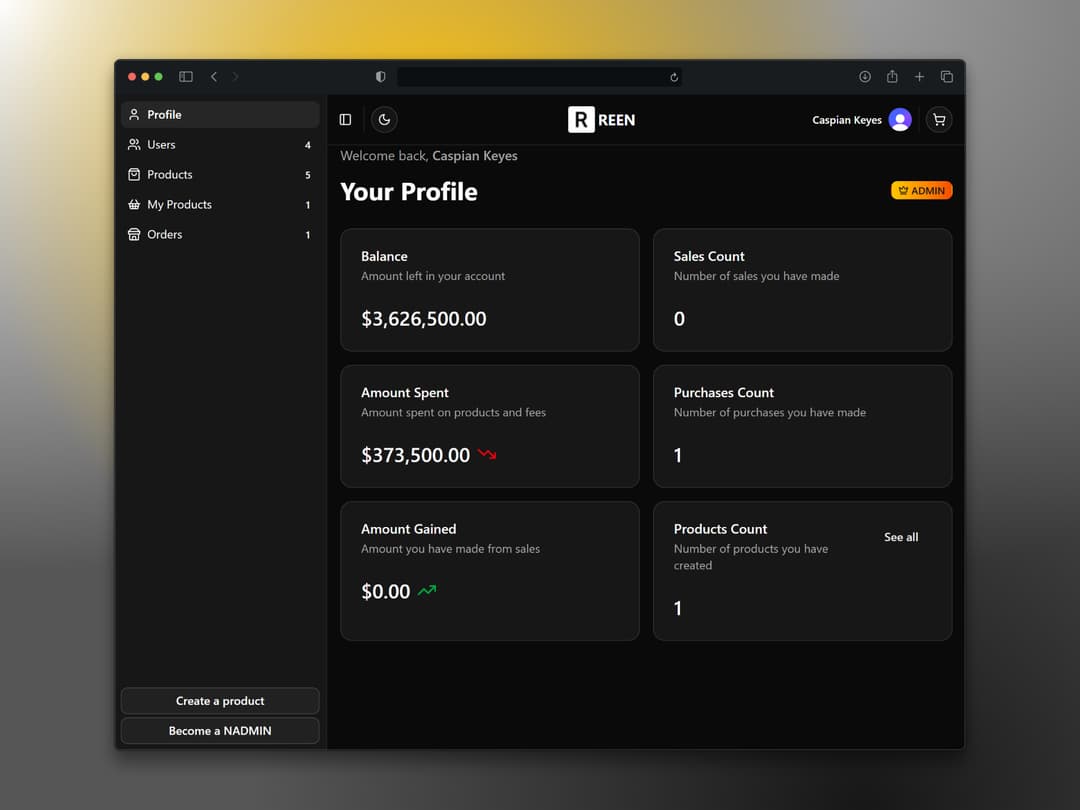Click the browser share icon

(892, 76)
